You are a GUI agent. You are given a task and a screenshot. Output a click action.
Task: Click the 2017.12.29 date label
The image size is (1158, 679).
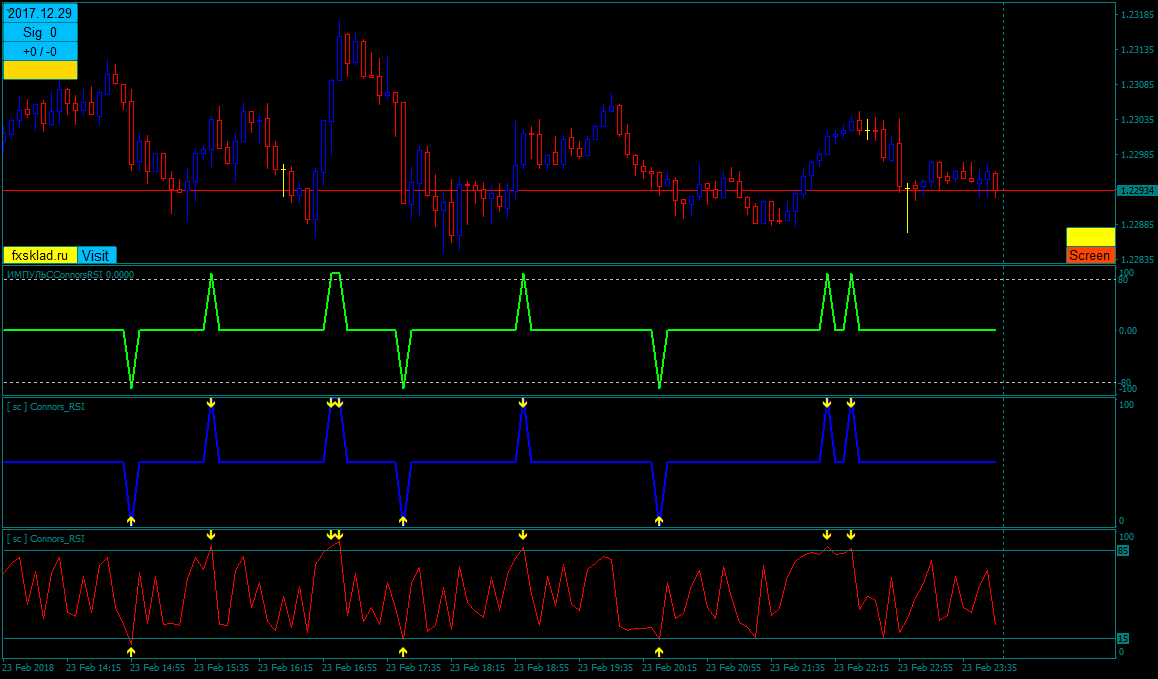tap(40, 13)
